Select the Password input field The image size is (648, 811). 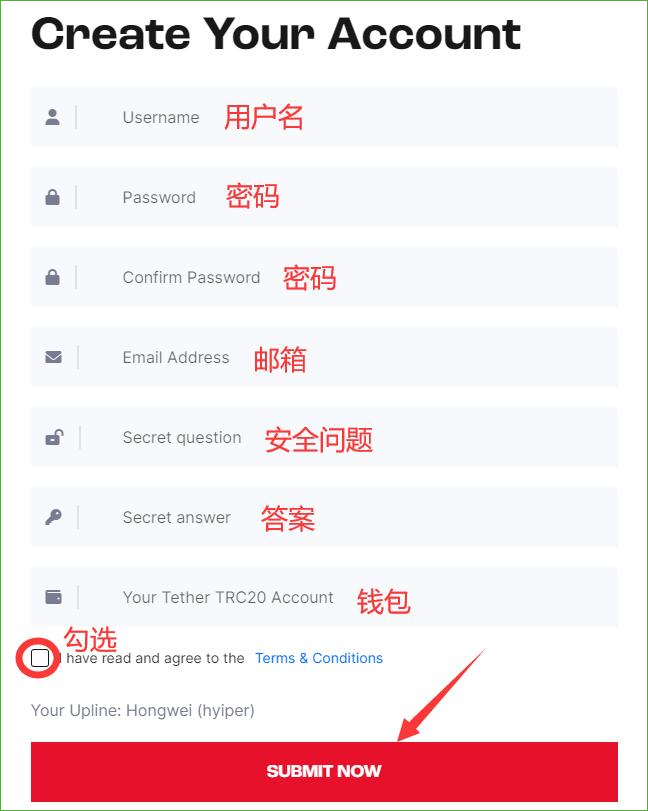point(324,197)
